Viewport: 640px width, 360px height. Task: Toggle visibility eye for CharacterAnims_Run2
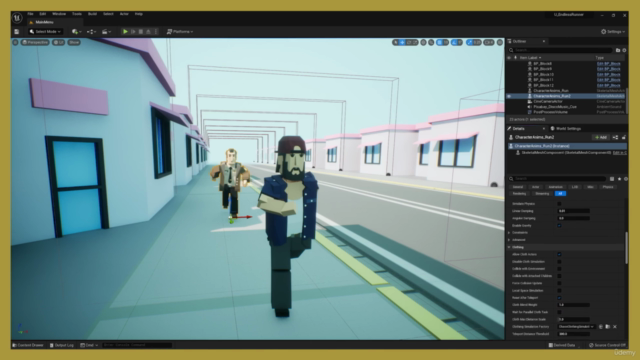[x=509, y=96]
